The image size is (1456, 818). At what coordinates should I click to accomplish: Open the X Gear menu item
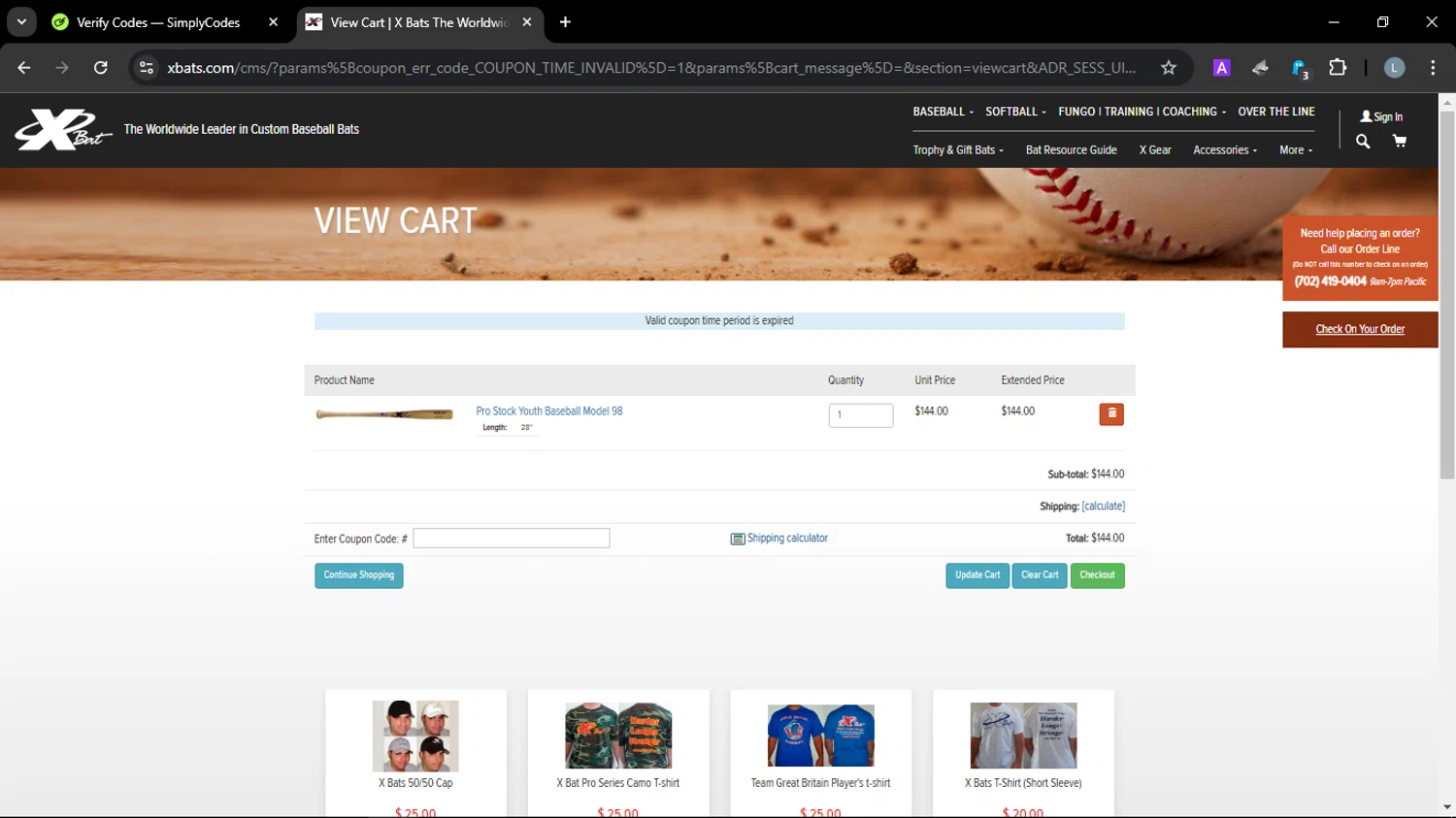(x=1155, y=150)
